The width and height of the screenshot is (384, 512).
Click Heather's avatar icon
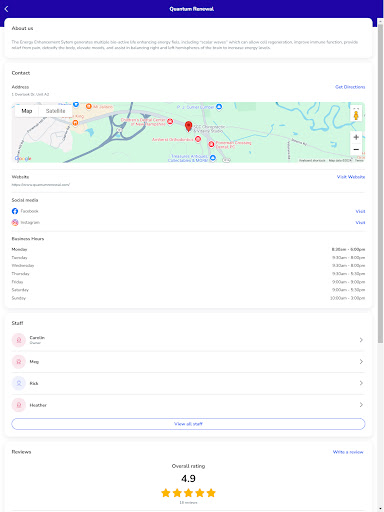coord(19,405)
